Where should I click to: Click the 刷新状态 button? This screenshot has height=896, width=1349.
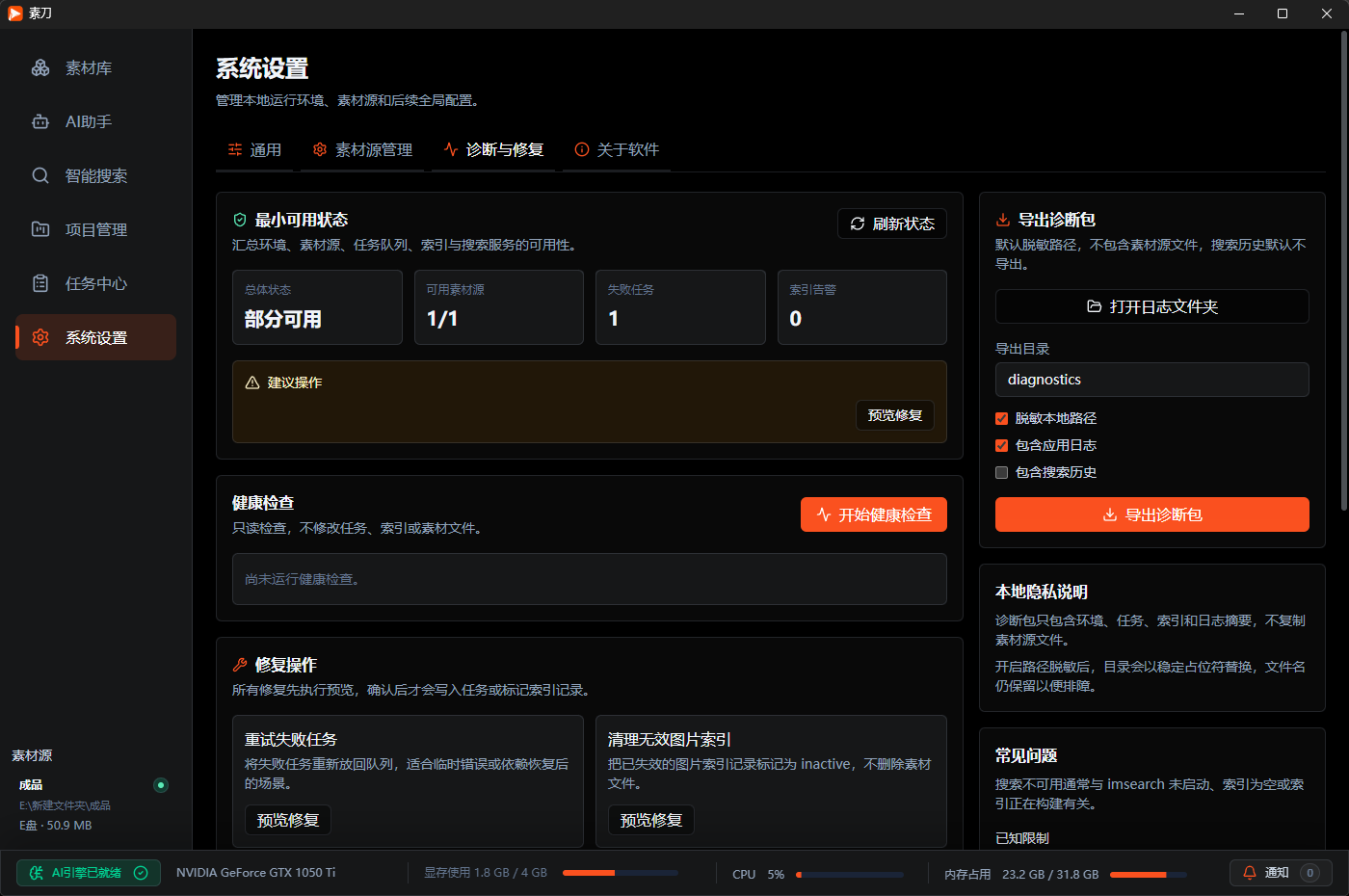pos(892,224)
